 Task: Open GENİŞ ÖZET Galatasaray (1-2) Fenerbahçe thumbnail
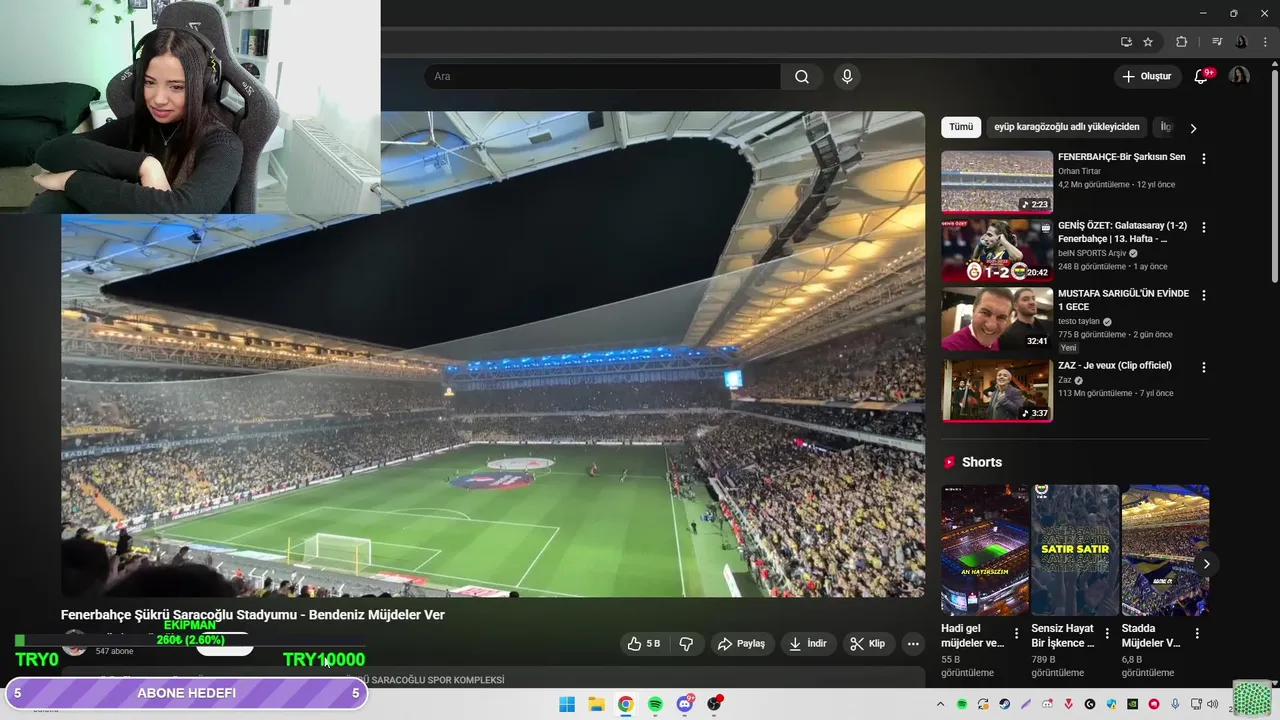pos(997,251)
